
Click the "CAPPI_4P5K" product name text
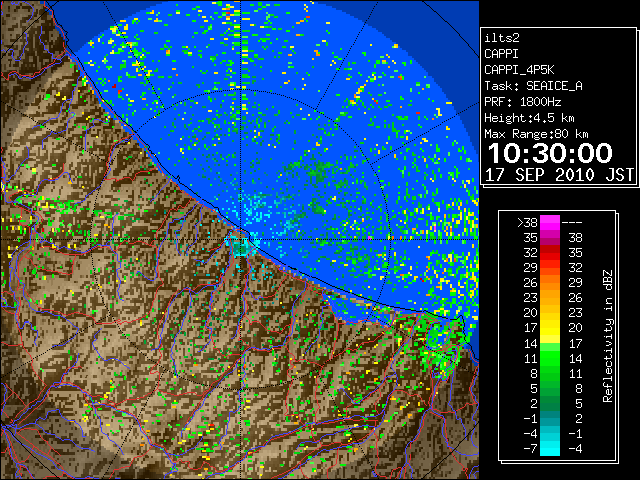pos(519,70)
